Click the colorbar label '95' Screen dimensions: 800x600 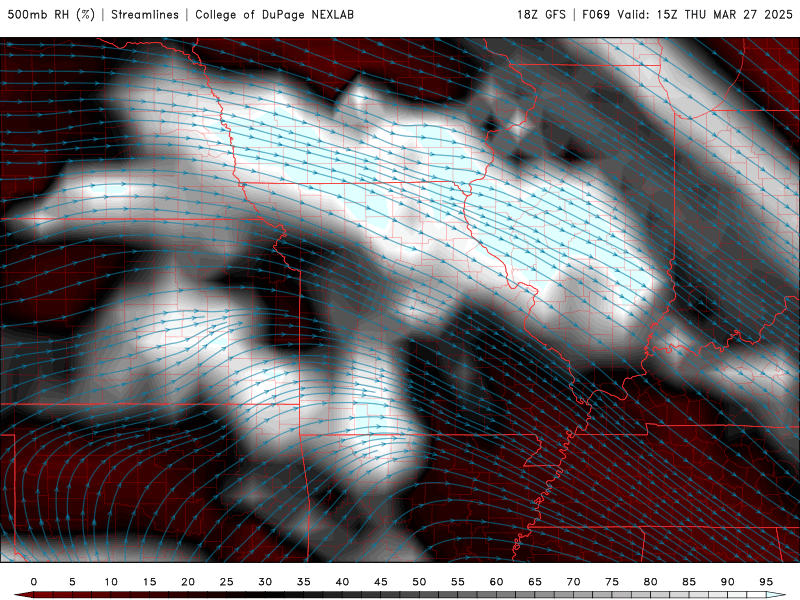(766, 582)
